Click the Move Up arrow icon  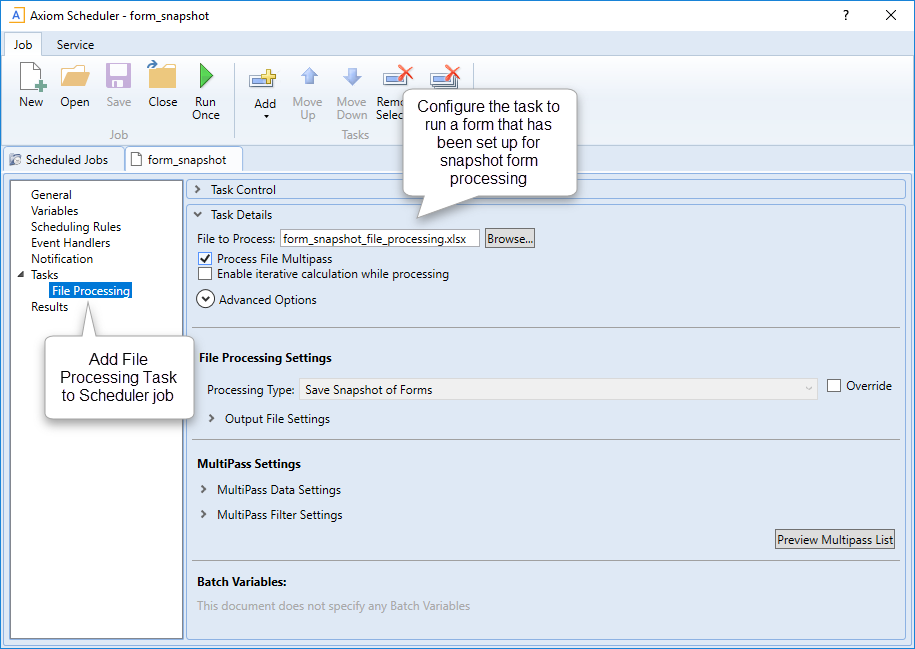(x=308, y=78)
